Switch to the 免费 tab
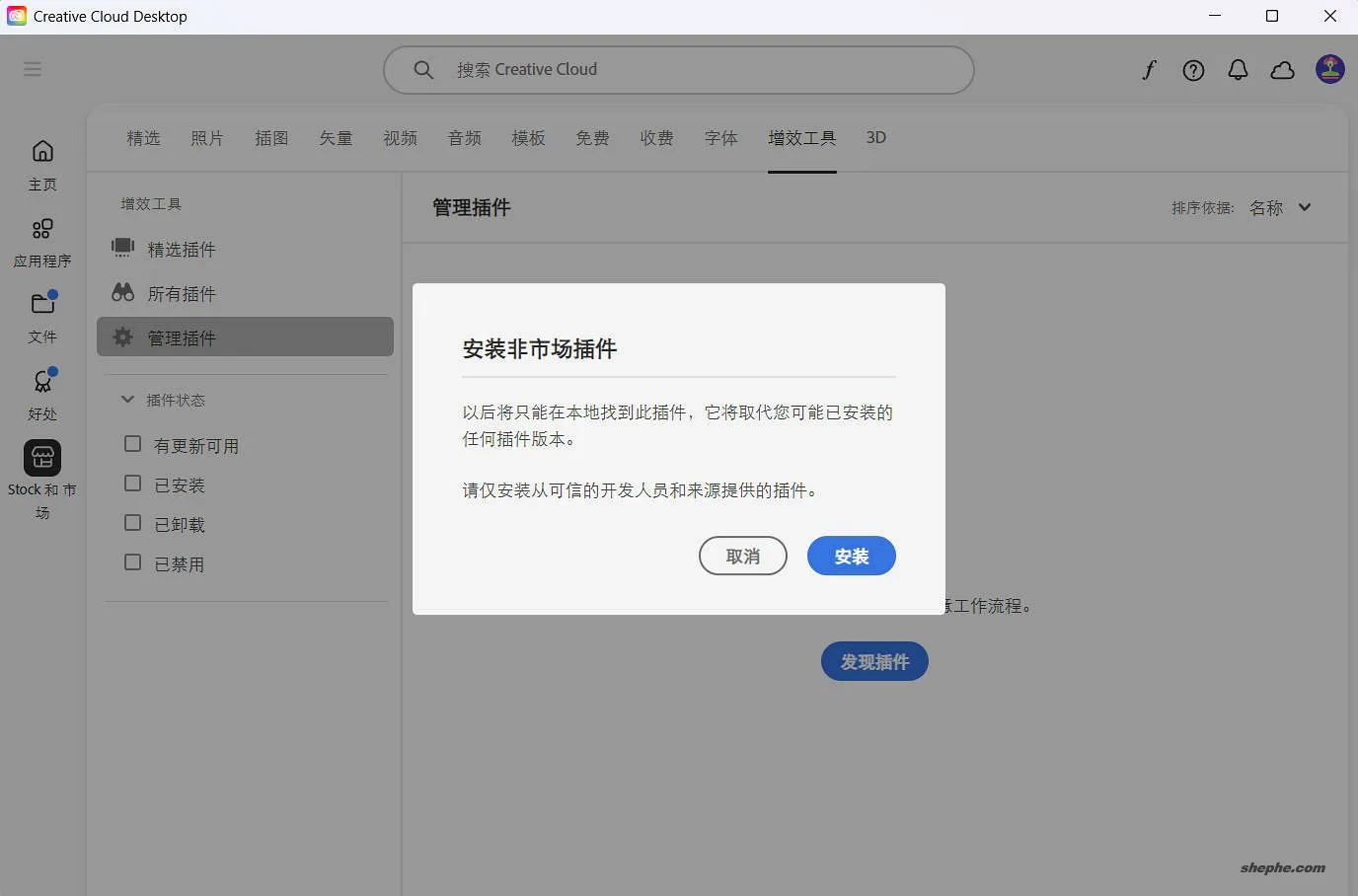Image resolution: width=1358 pixels, height=896 pixels. click(x=592, y=138)
